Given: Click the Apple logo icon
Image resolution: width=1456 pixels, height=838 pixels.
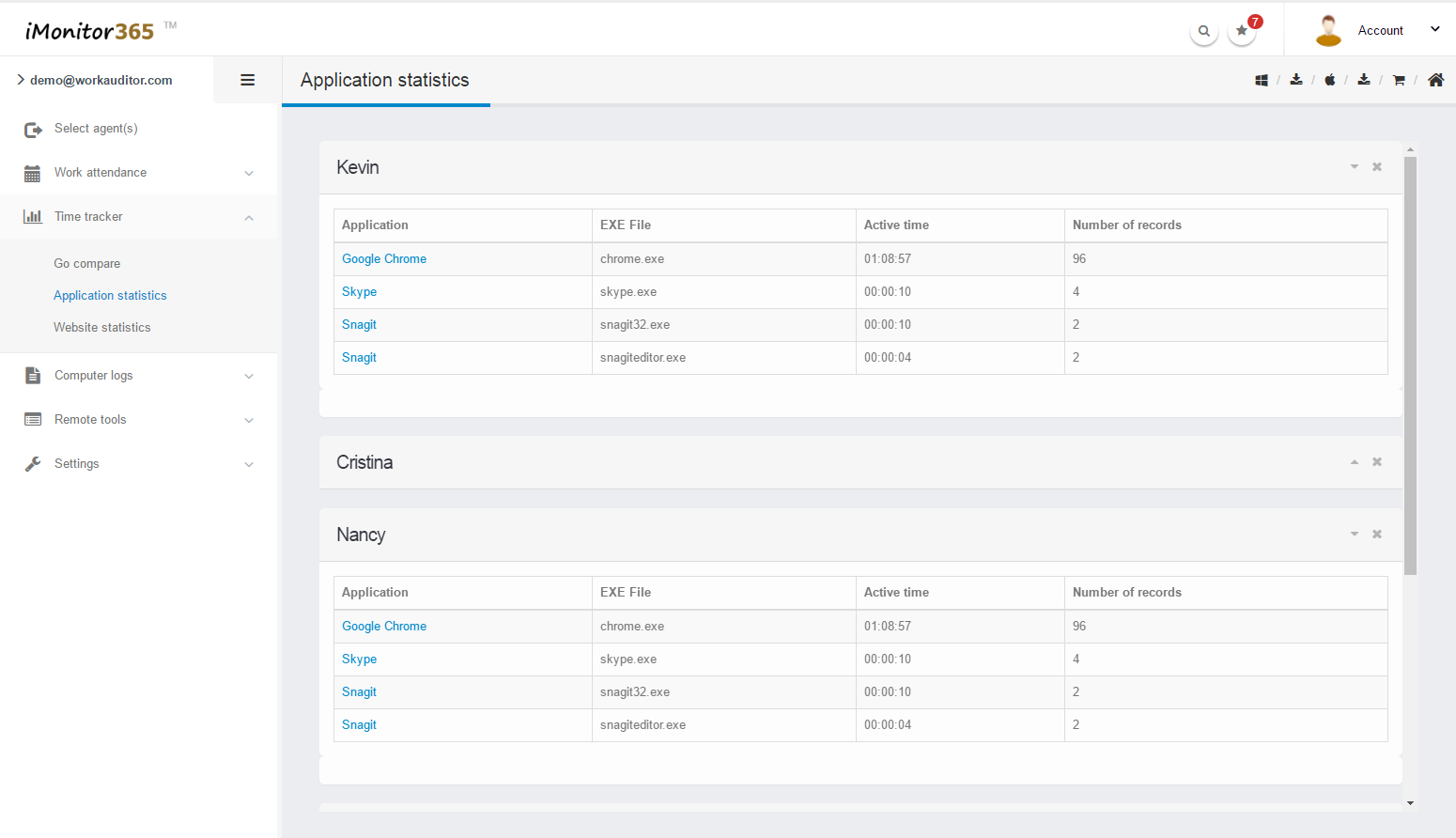Looking at the screenshot, I should 1330,81.
